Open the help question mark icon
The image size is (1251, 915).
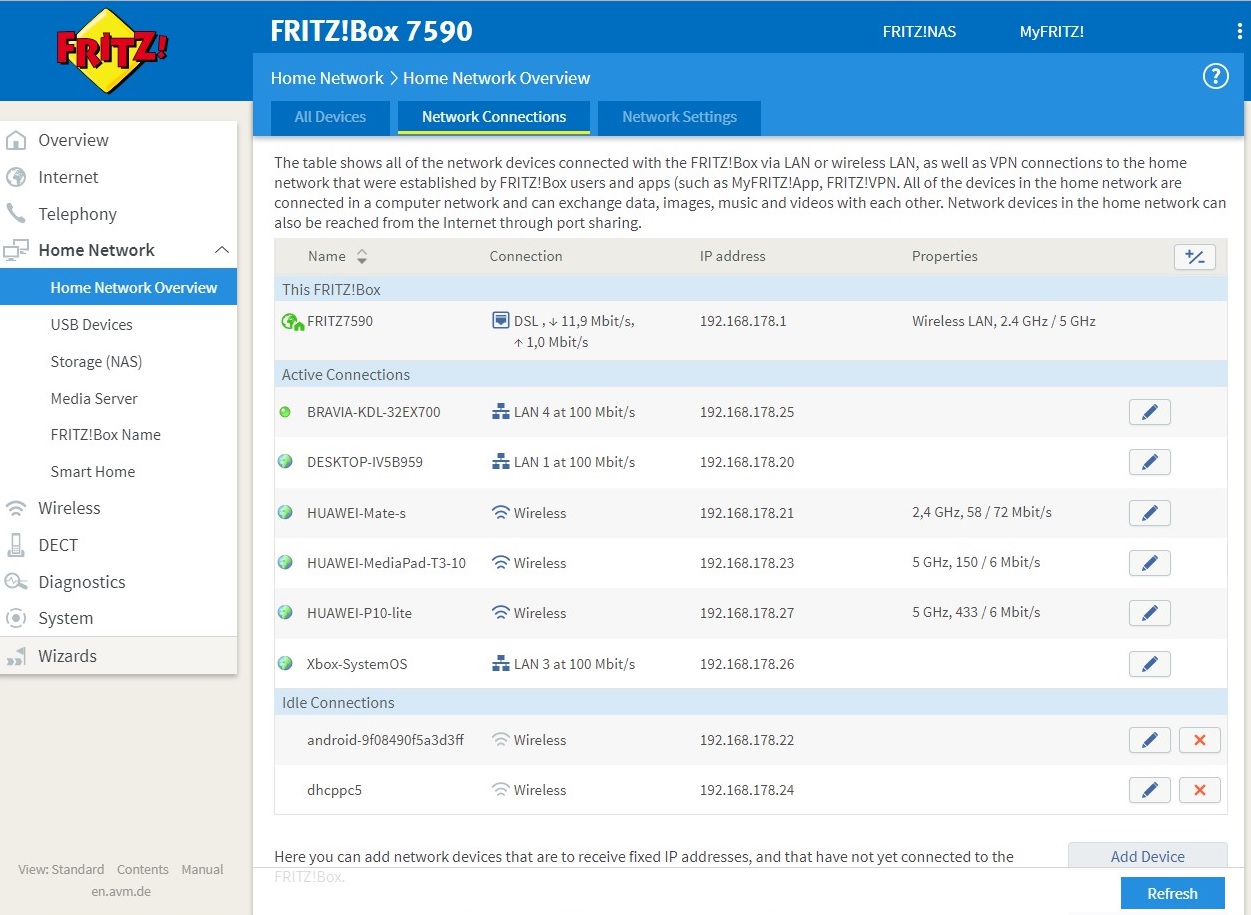click(x=1215, y=76)
